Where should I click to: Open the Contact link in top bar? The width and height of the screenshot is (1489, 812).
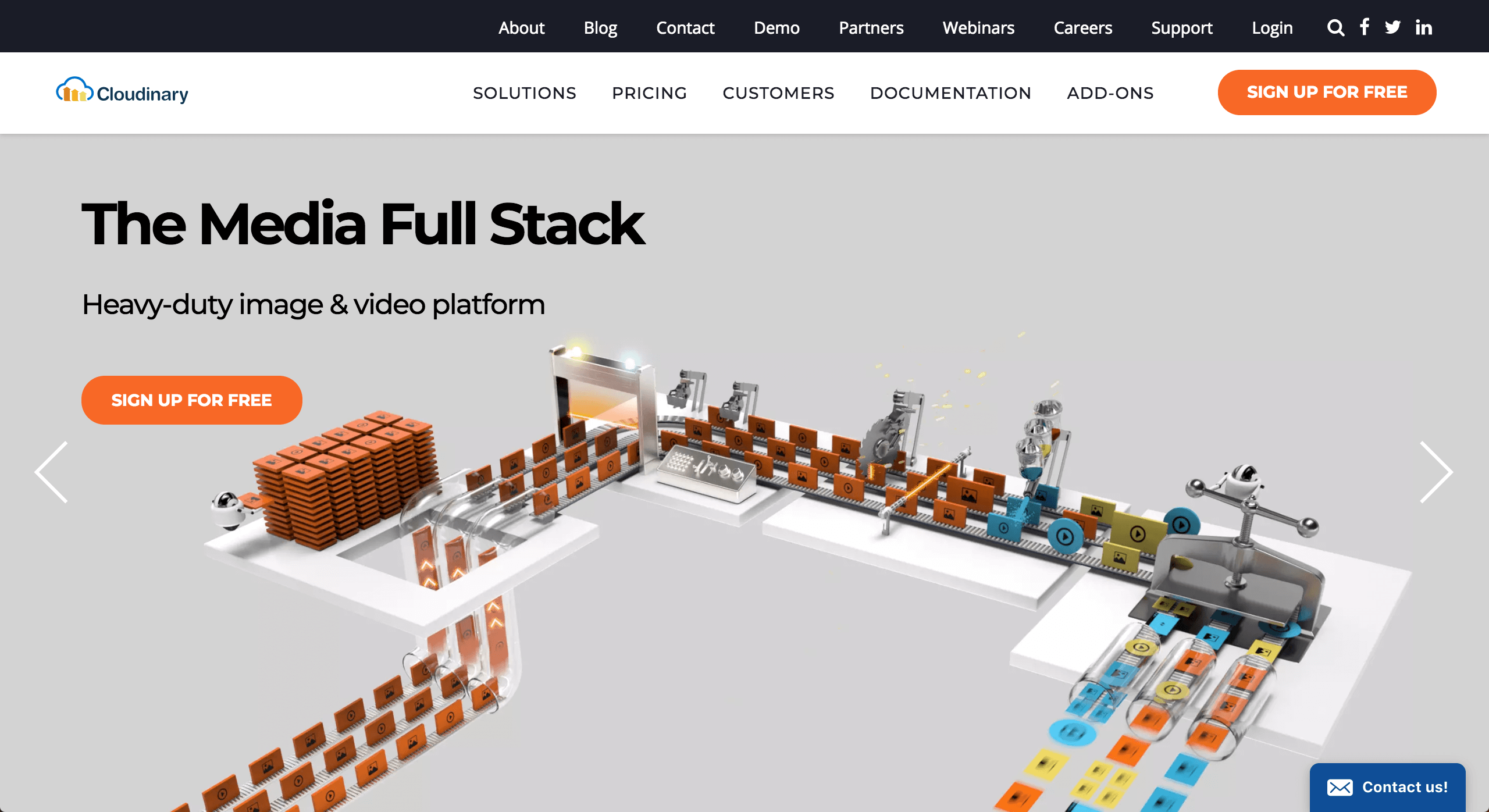click(x=685, y=27)
